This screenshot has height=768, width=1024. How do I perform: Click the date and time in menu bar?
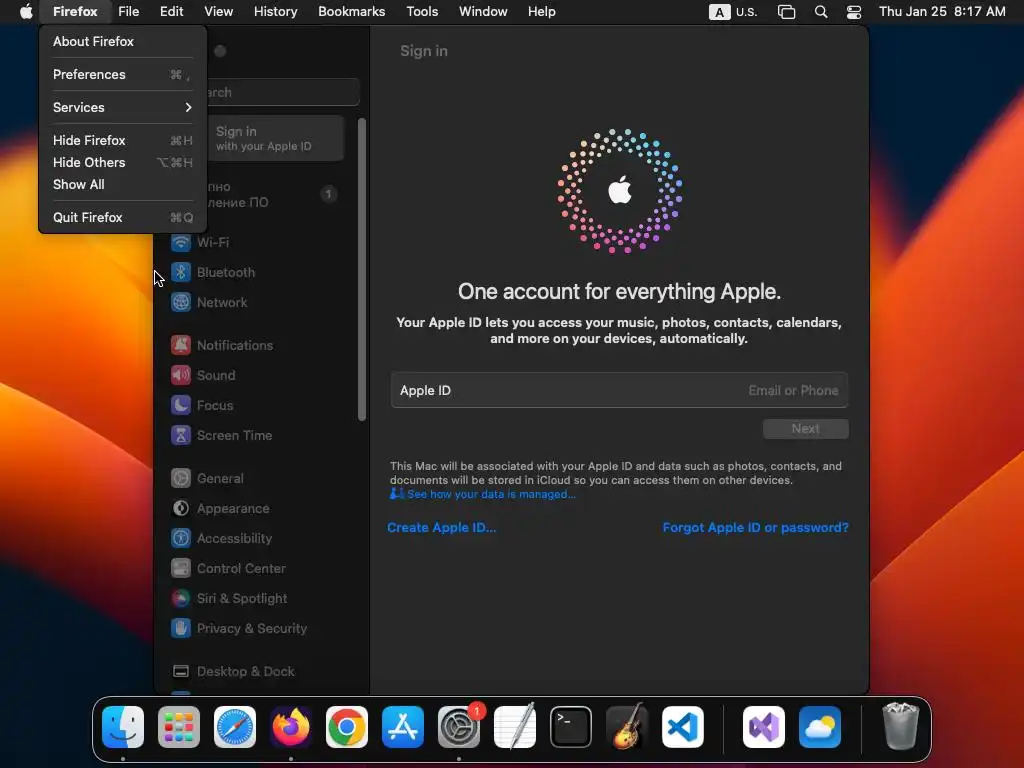942,11
